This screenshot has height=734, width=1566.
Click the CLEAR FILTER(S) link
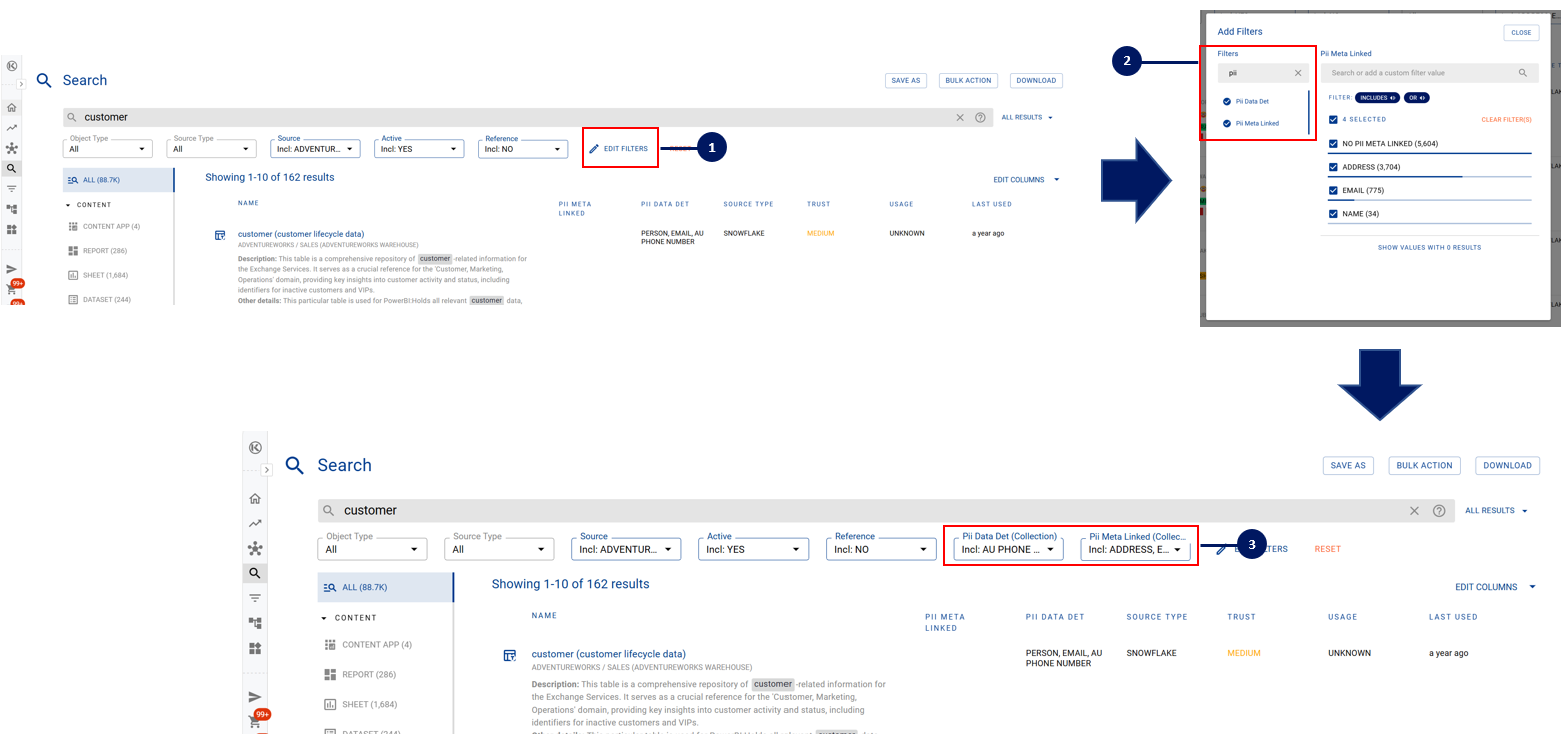point(1506,119)
